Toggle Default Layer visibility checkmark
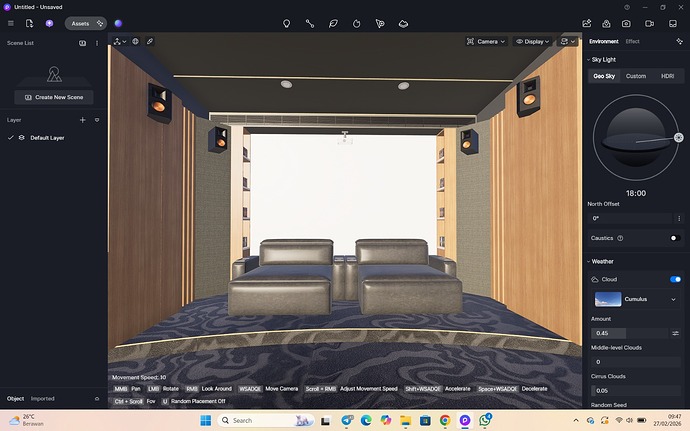Screen dimensions: 690x431 pyautogui.click(x=10, y=137)
